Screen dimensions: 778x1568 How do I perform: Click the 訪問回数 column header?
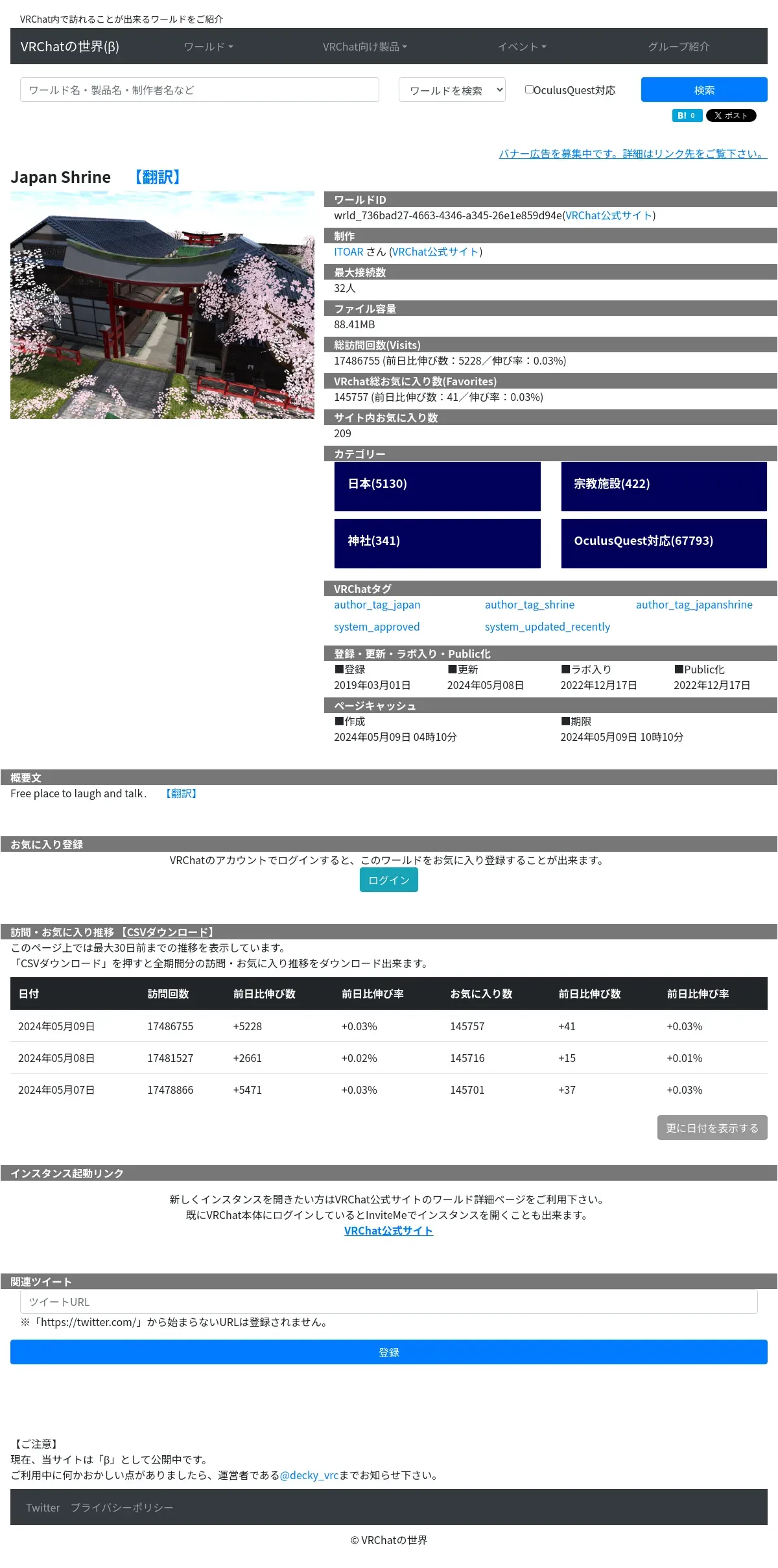pos(168,994)
